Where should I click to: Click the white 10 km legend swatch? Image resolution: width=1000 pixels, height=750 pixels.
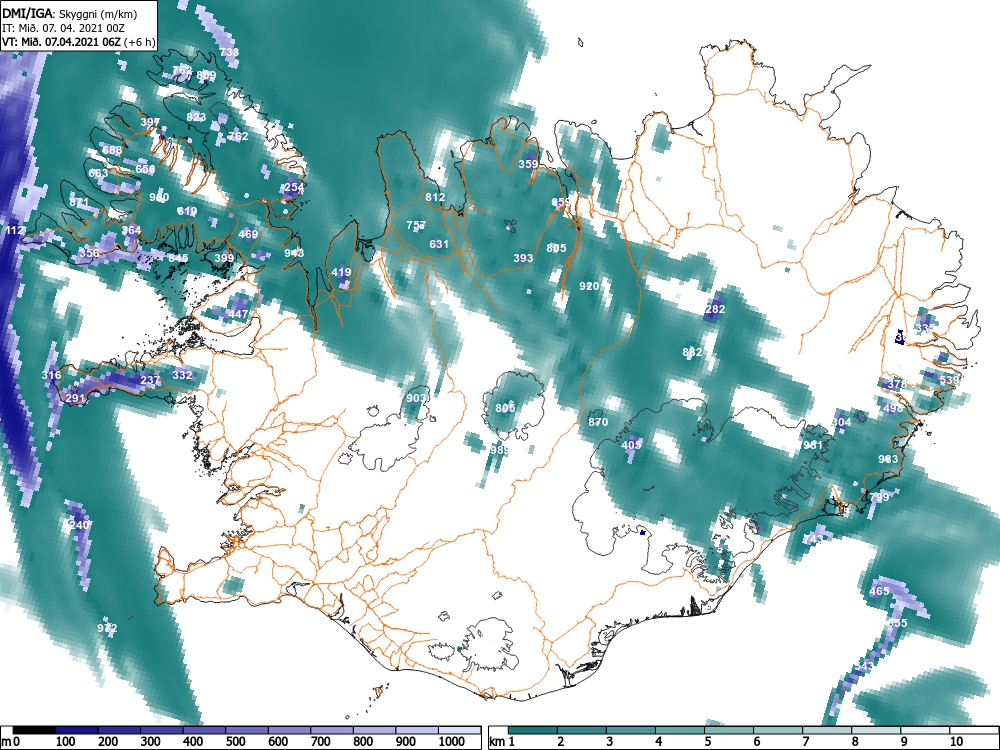click(973, 730)
